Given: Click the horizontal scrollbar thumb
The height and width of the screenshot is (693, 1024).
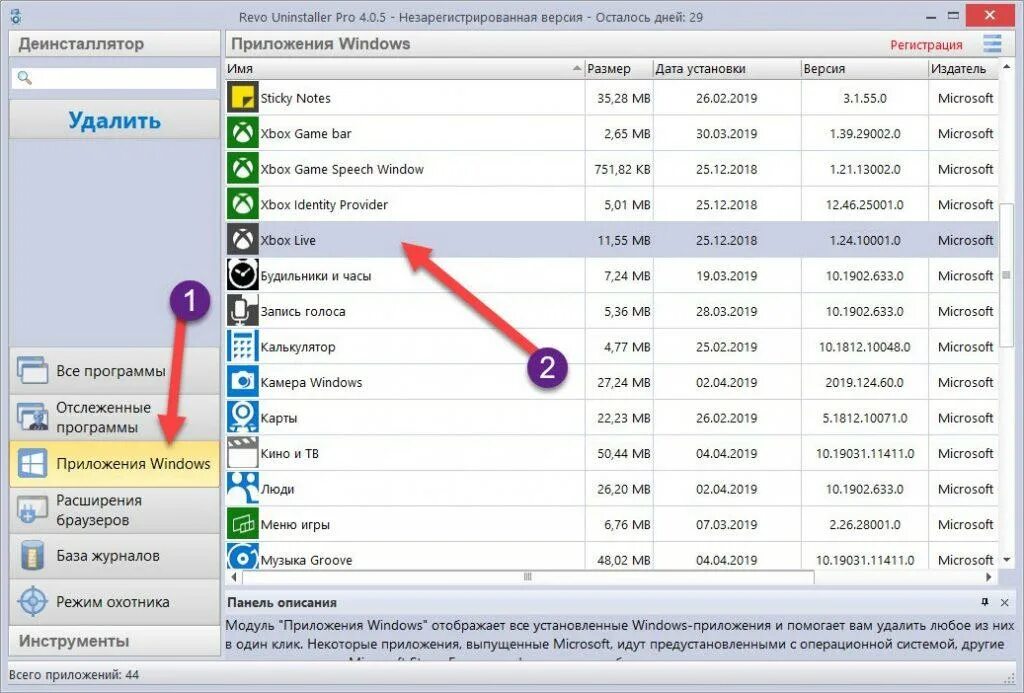Looking at the screenshot, I should (528, 577).
